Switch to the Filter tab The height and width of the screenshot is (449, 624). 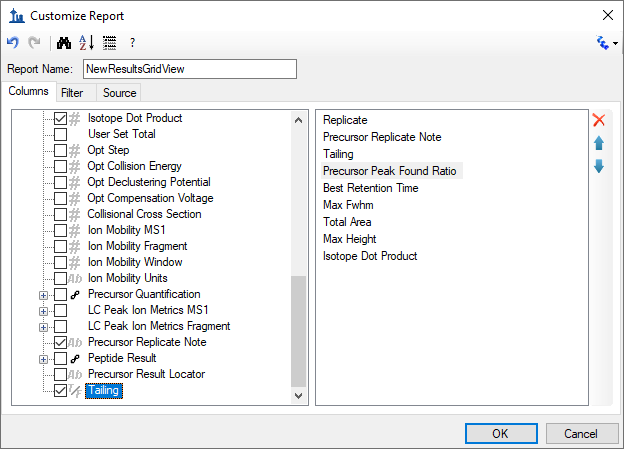(x=72, y=93)
